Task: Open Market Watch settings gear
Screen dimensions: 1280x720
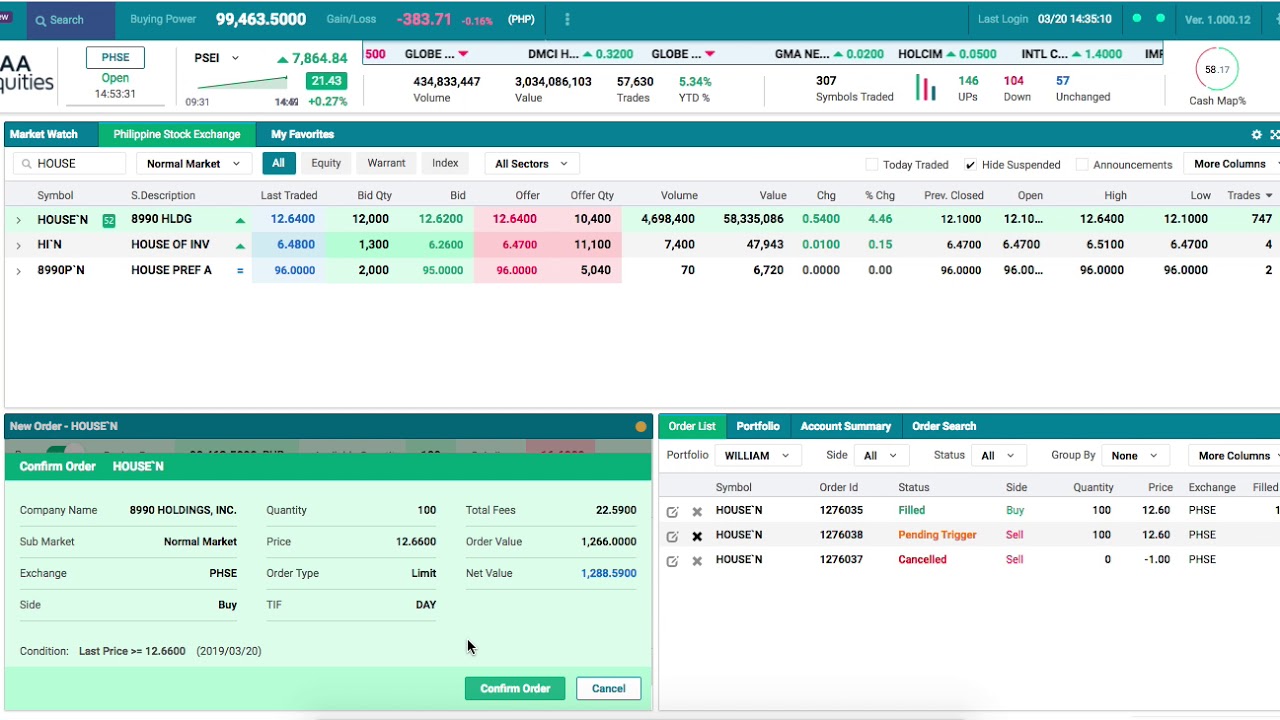Action: [x=1257, y=134]
